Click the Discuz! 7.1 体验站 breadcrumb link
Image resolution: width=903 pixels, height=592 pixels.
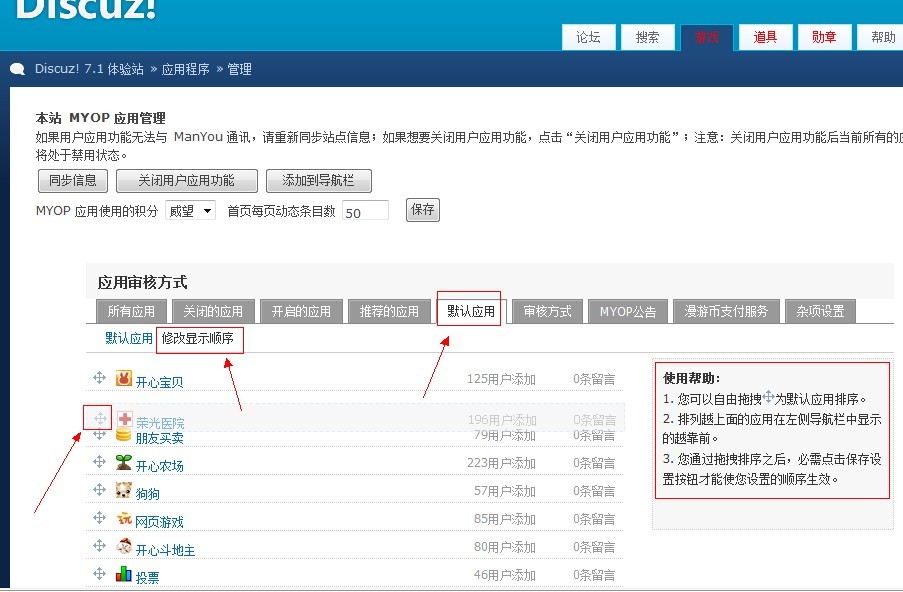point(89,69)
